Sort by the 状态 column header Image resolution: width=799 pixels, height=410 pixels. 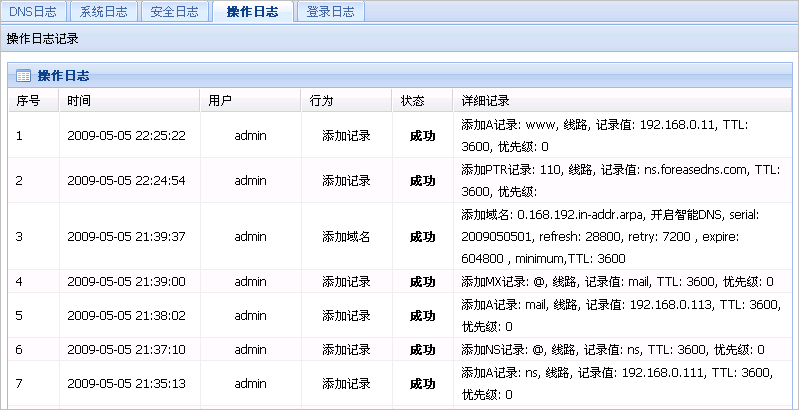[412, 101]
